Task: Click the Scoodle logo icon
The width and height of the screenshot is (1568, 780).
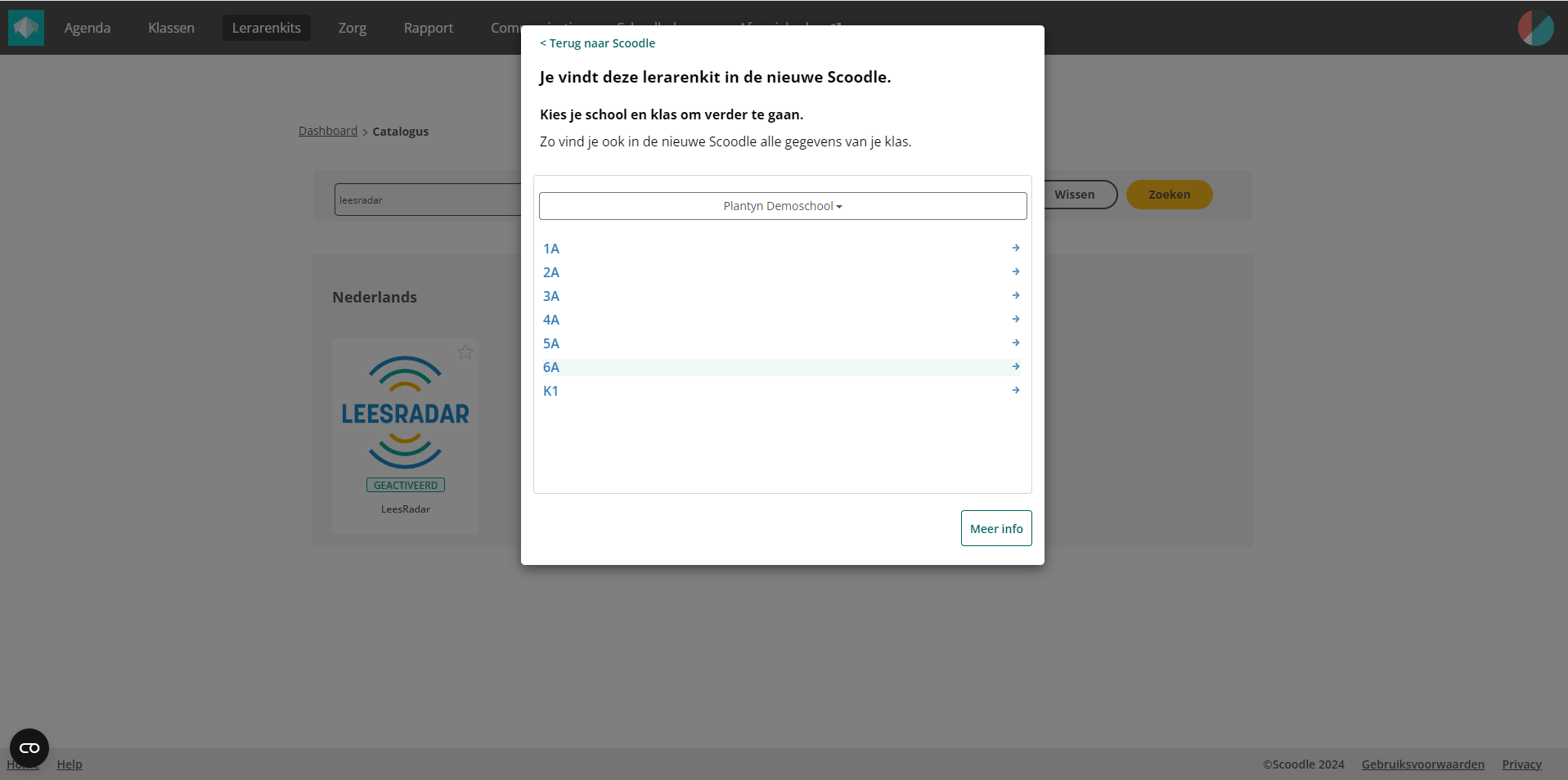Action: coord(26,28)
